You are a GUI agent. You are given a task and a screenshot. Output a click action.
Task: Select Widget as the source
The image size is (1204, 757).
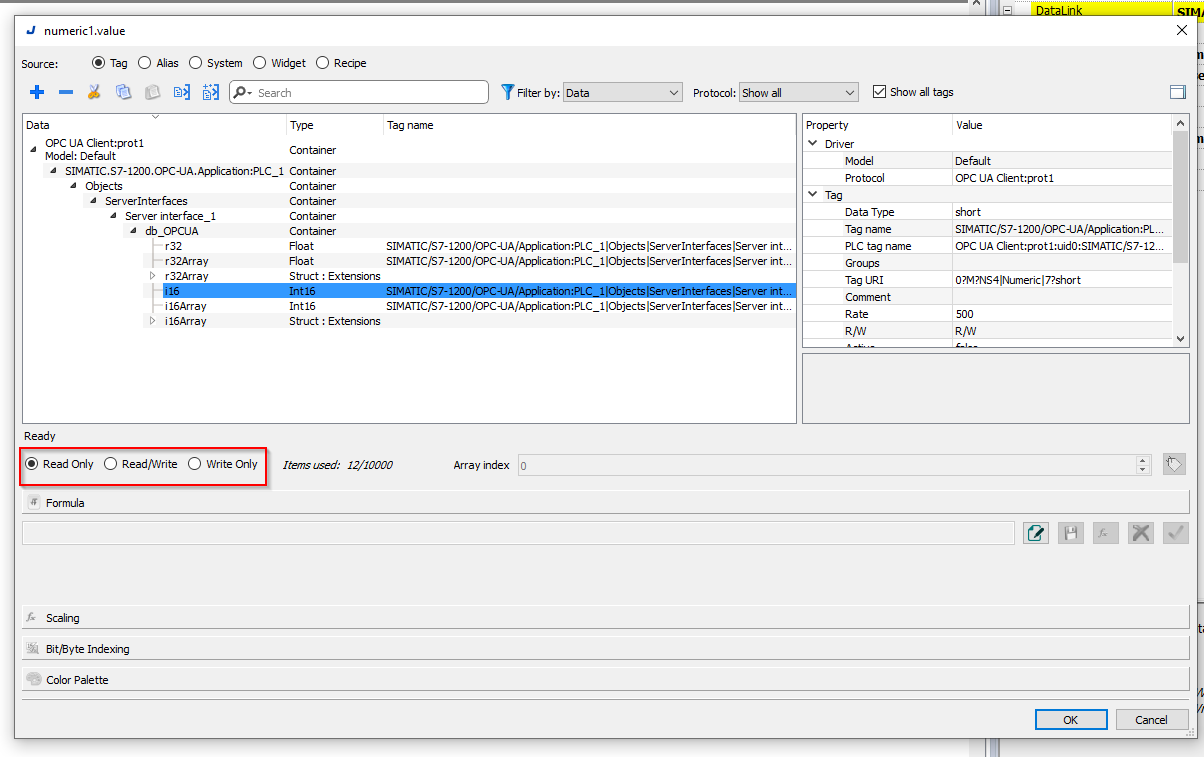260,63
